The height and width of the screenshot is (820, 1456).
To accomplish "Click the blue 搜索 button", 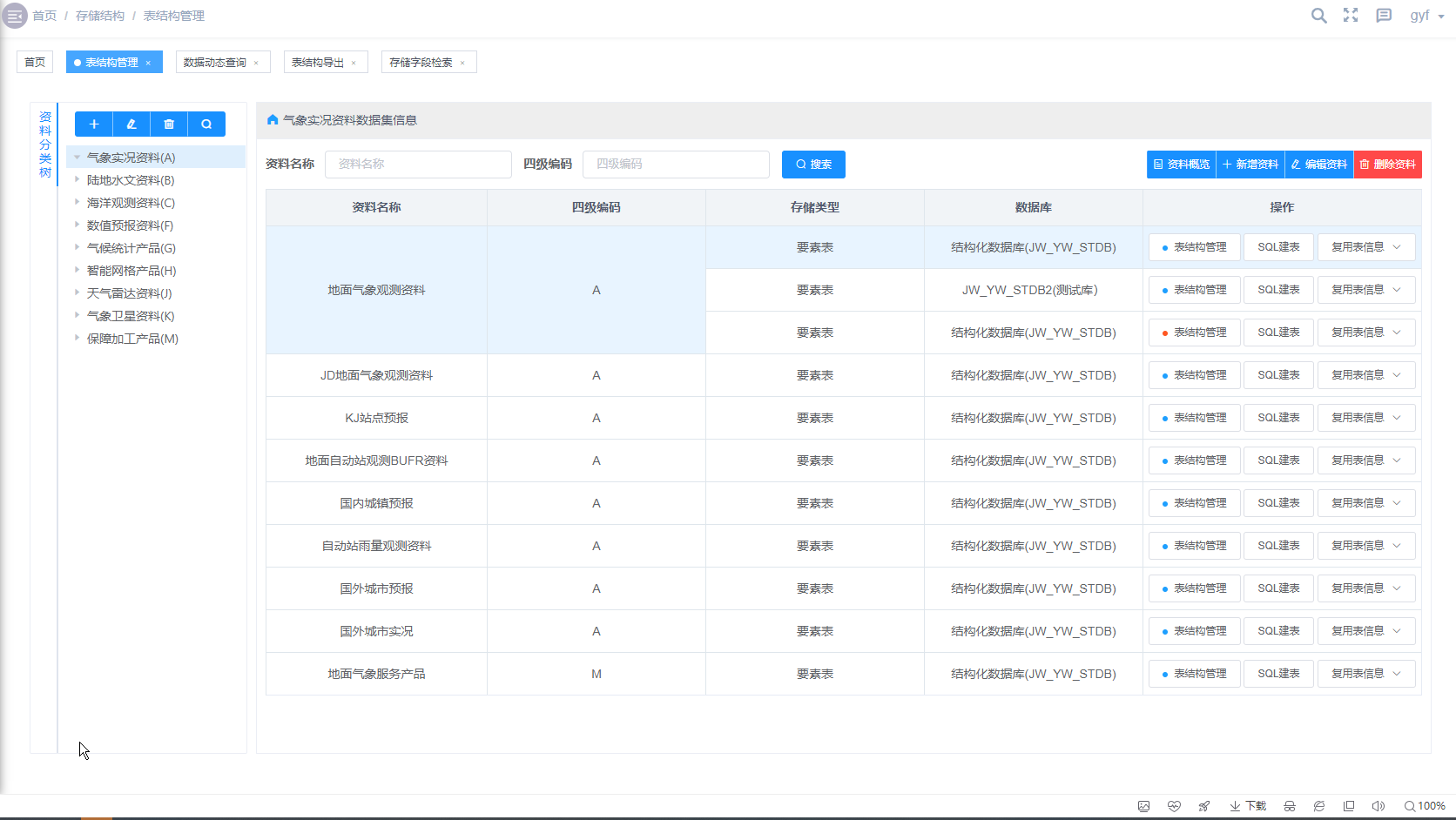I will click(x=813, y=165).
